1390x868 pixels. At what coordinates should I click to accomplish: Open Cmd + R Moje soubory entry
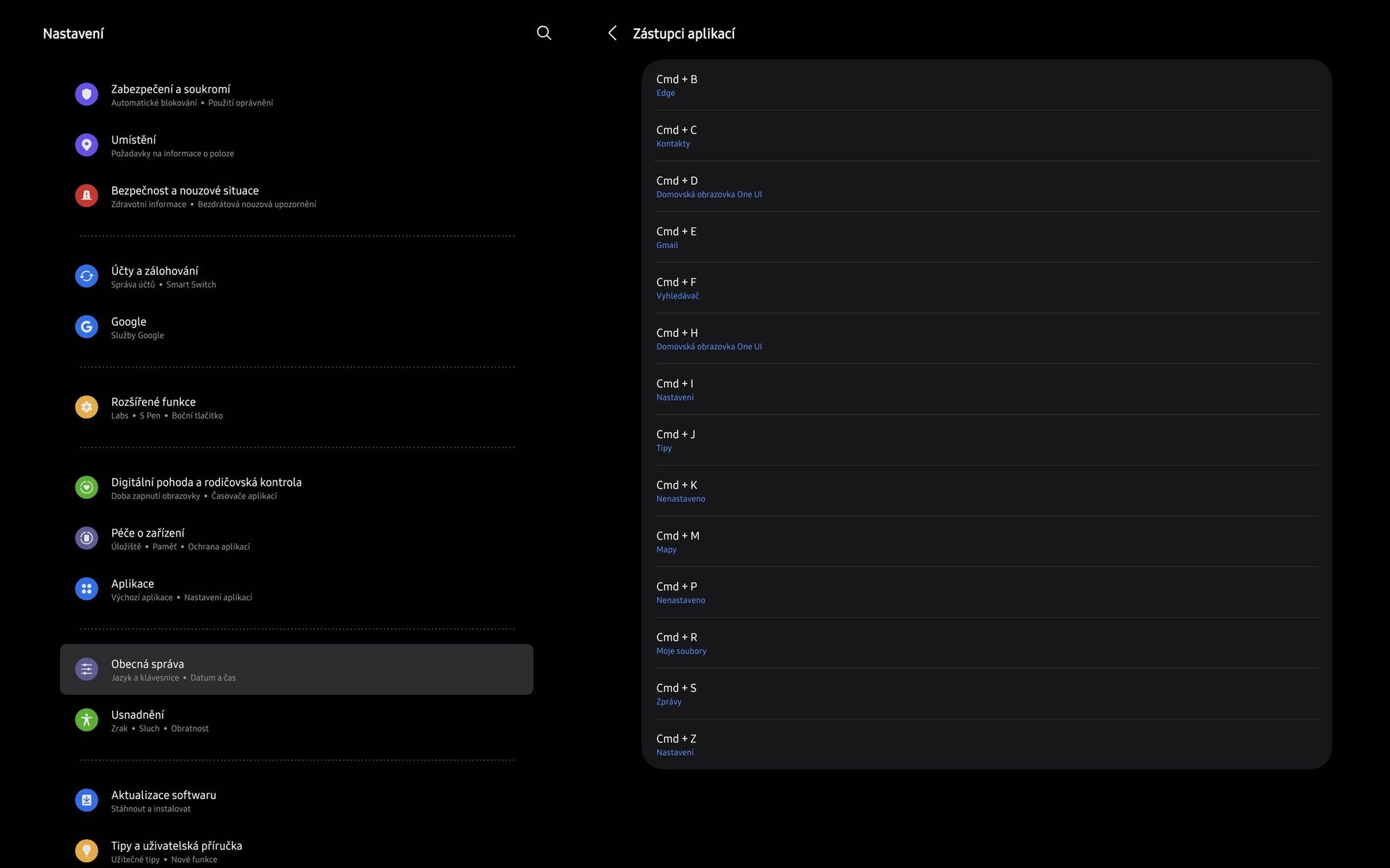pyautogui.click(x=986, y=643)
